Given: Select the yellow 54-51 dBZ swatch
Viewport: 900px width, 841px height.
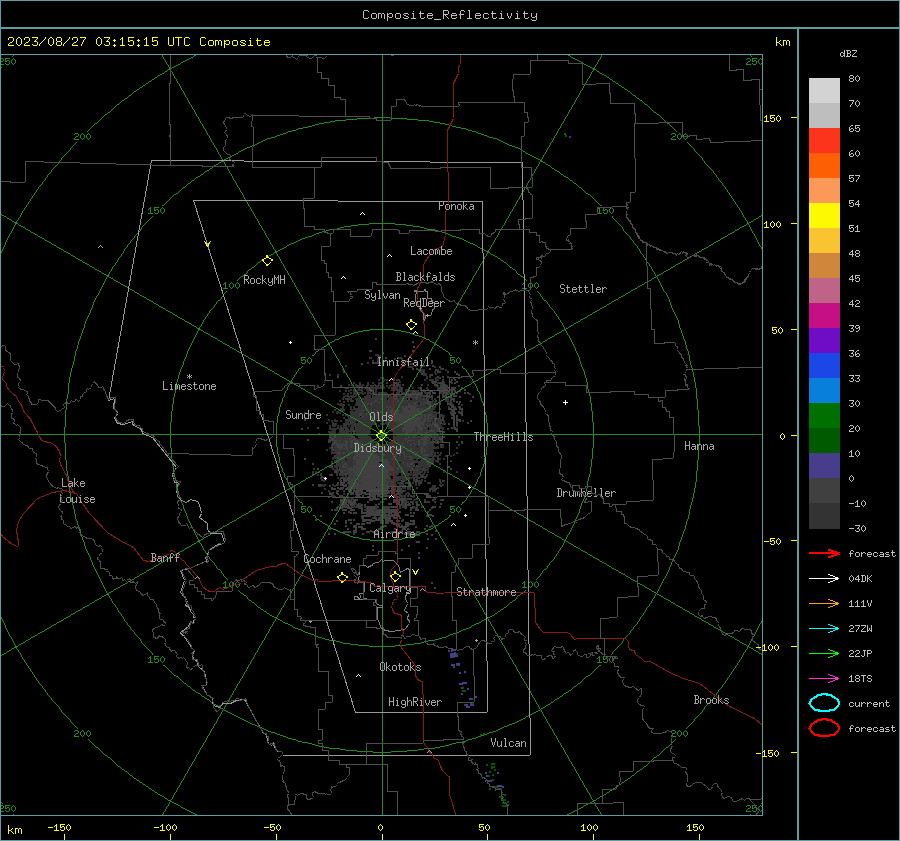Looking at the screenshot, I should point(824,215).
